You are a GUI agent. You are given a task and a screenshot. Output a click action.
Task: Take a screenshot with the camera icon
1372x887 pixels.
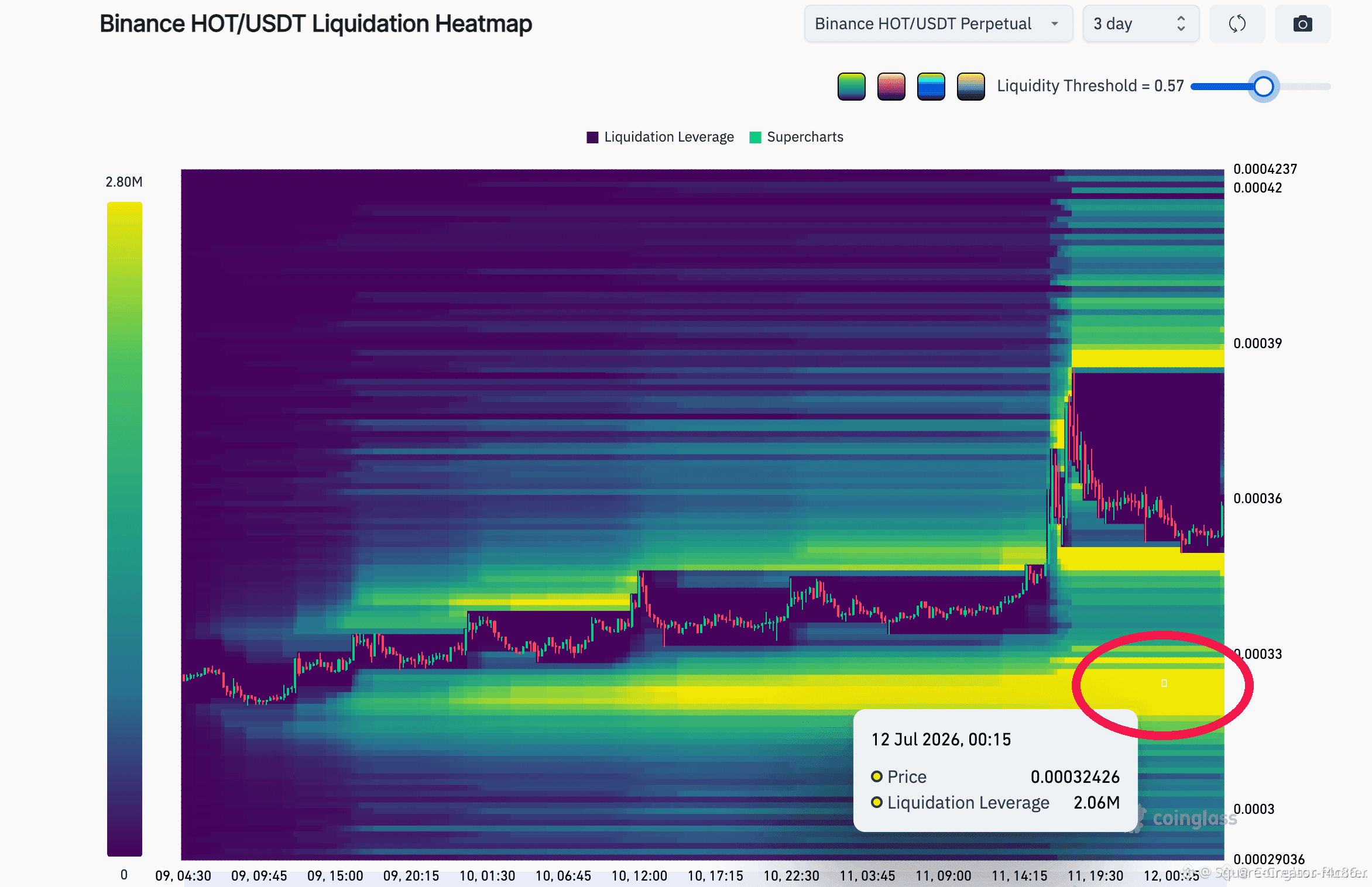pyautogui.click(x=1302, y=24)
